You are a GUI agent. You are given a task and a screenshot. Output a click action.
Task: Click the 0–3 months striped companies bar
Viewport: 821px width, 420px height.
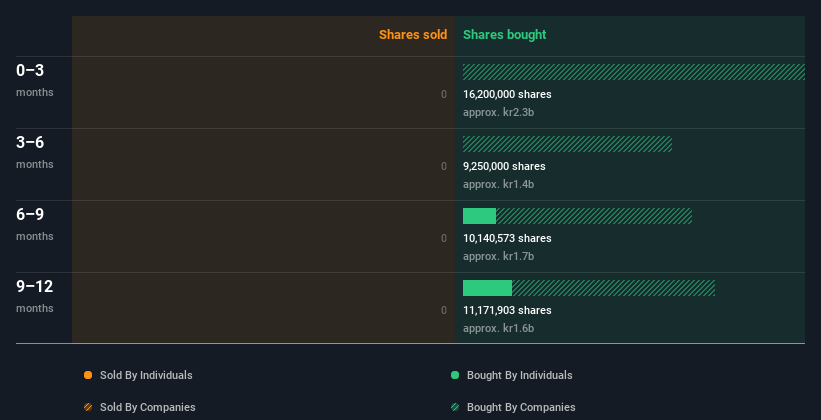tap(633, 72)
